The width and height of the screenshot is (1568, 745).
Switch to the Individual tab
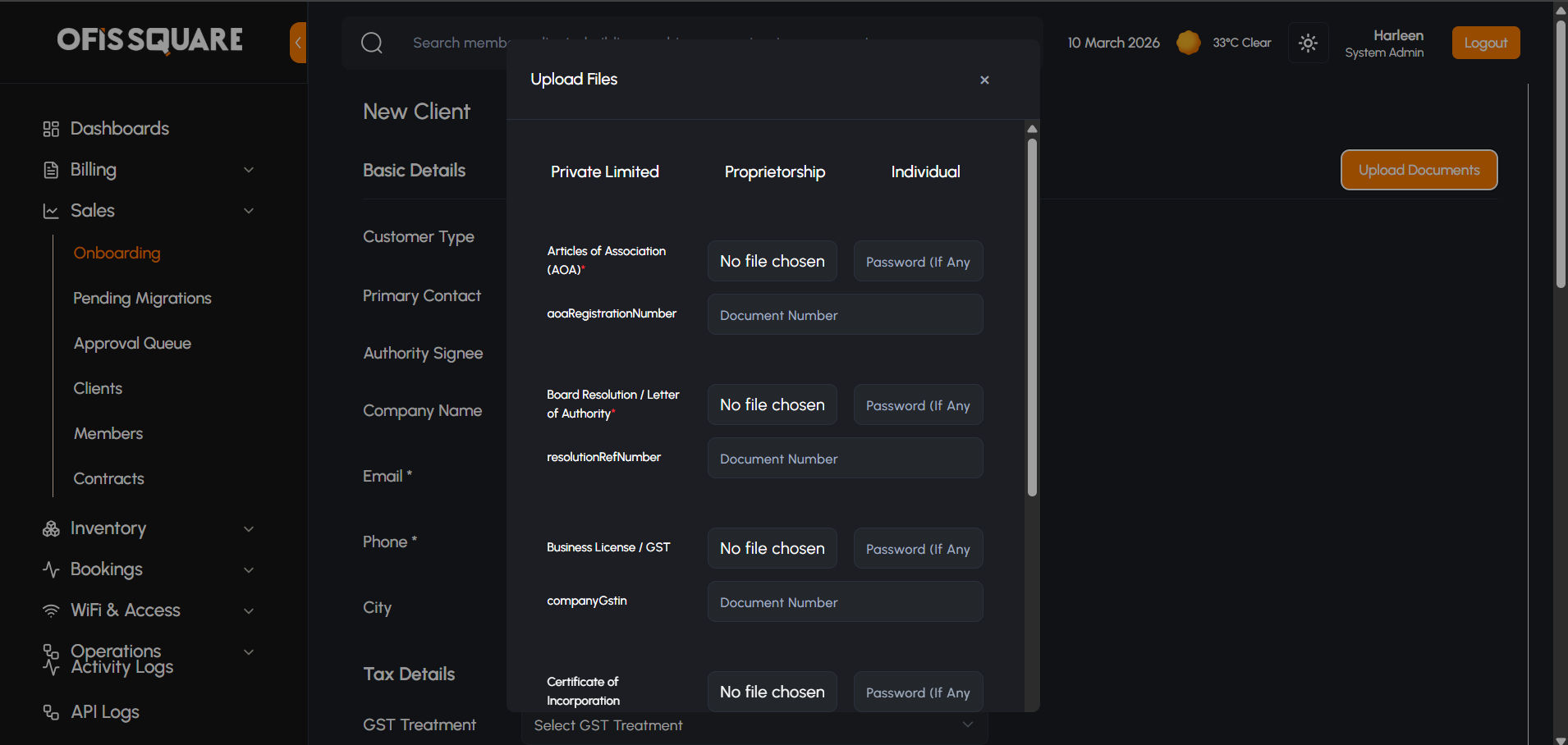tap(925, 171)
